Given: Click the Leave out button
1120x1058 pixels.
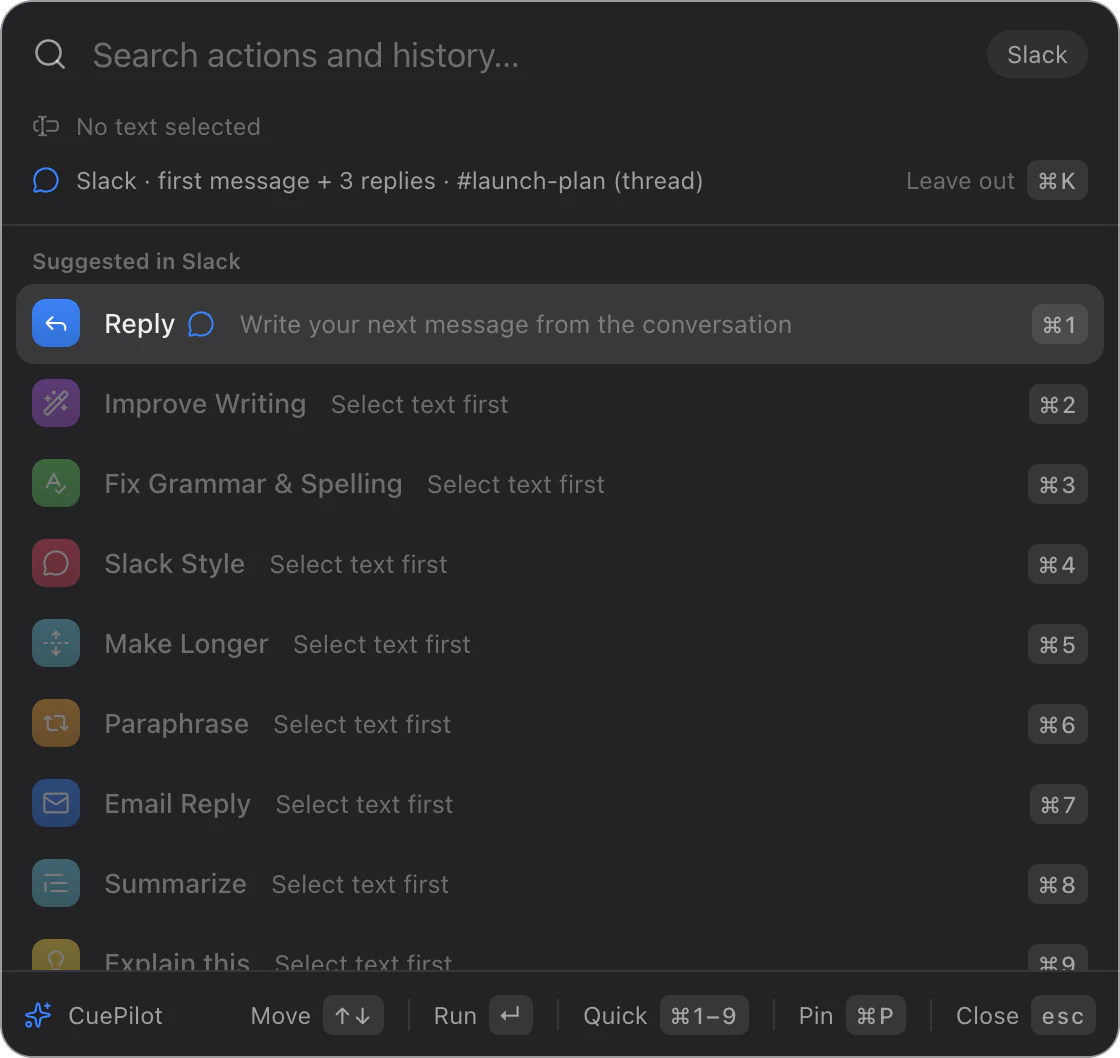Looking at the screenshot, I should click(960, 181).
